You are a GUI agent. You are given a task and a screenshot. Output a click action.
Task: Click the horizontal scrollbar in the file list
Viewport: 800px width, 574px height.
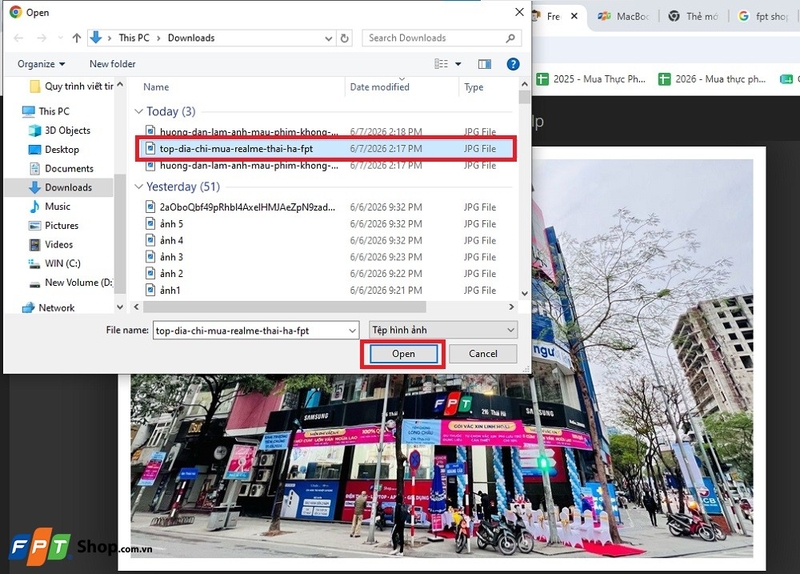point(284,307)
